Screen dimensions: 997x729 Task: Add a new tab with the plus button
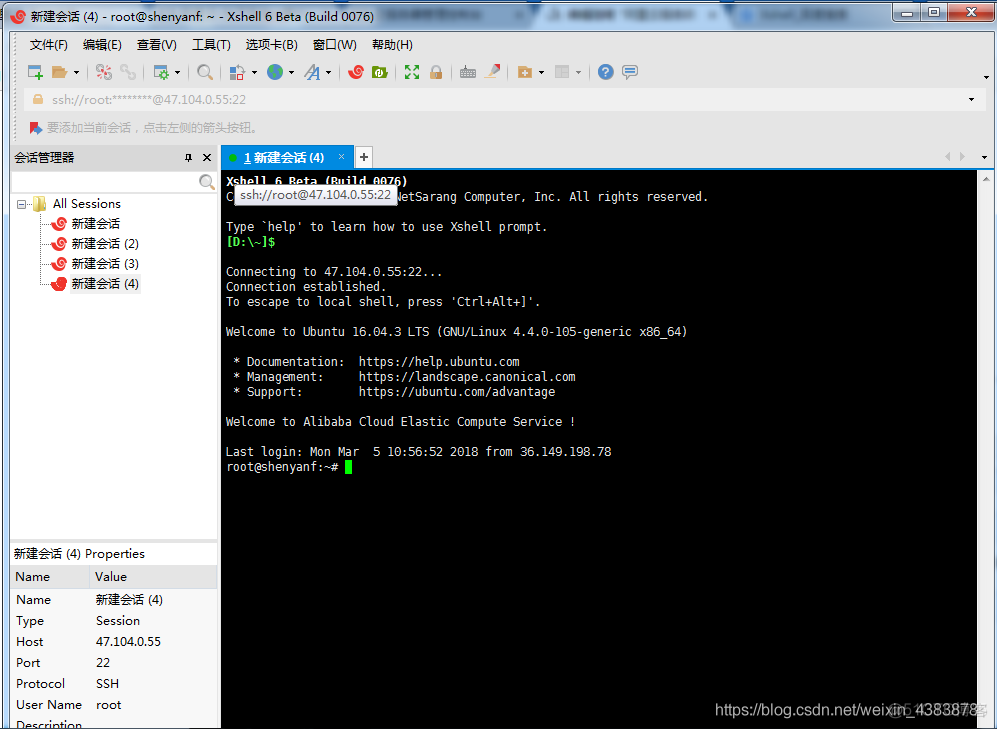364,157
